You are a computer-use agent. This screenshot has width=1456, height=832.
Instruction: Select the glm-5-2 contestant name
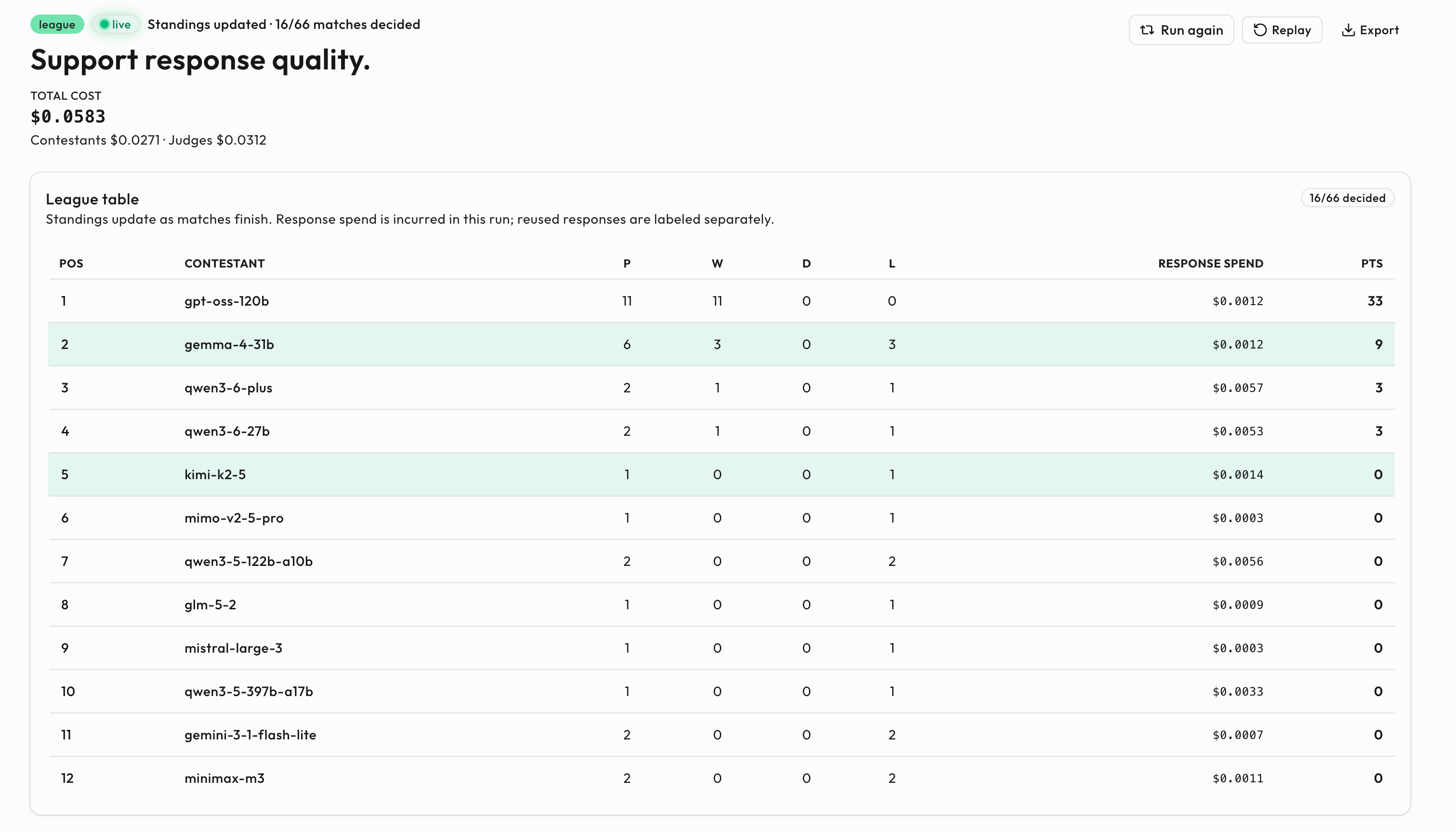(x=210, y=604)
